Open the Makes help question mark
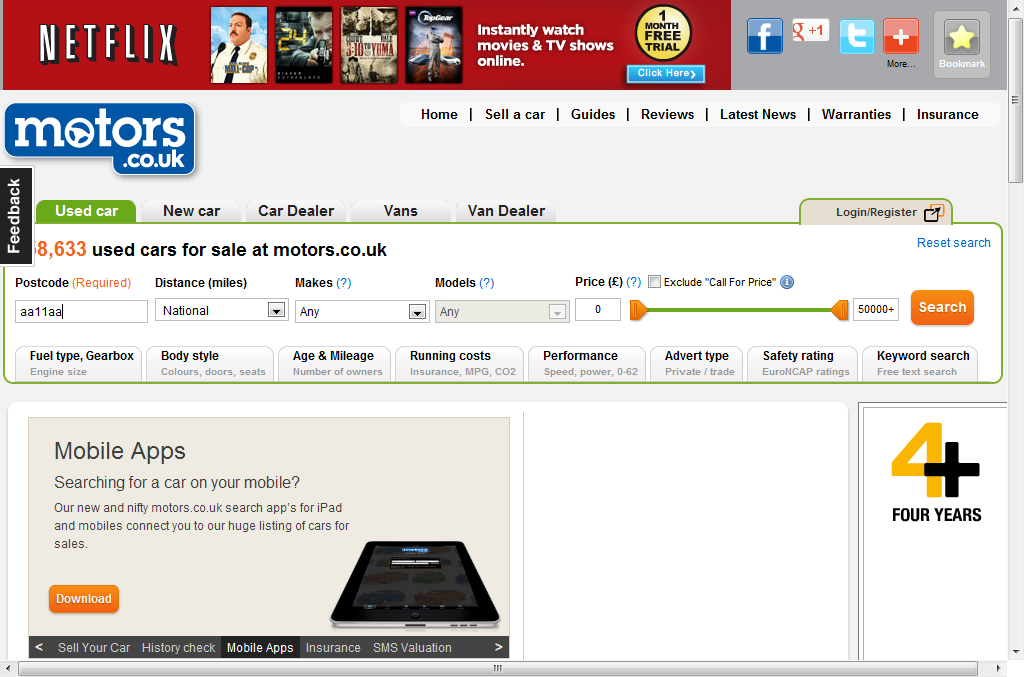This screenshot has height=677, width=1024. click(344, 283)
